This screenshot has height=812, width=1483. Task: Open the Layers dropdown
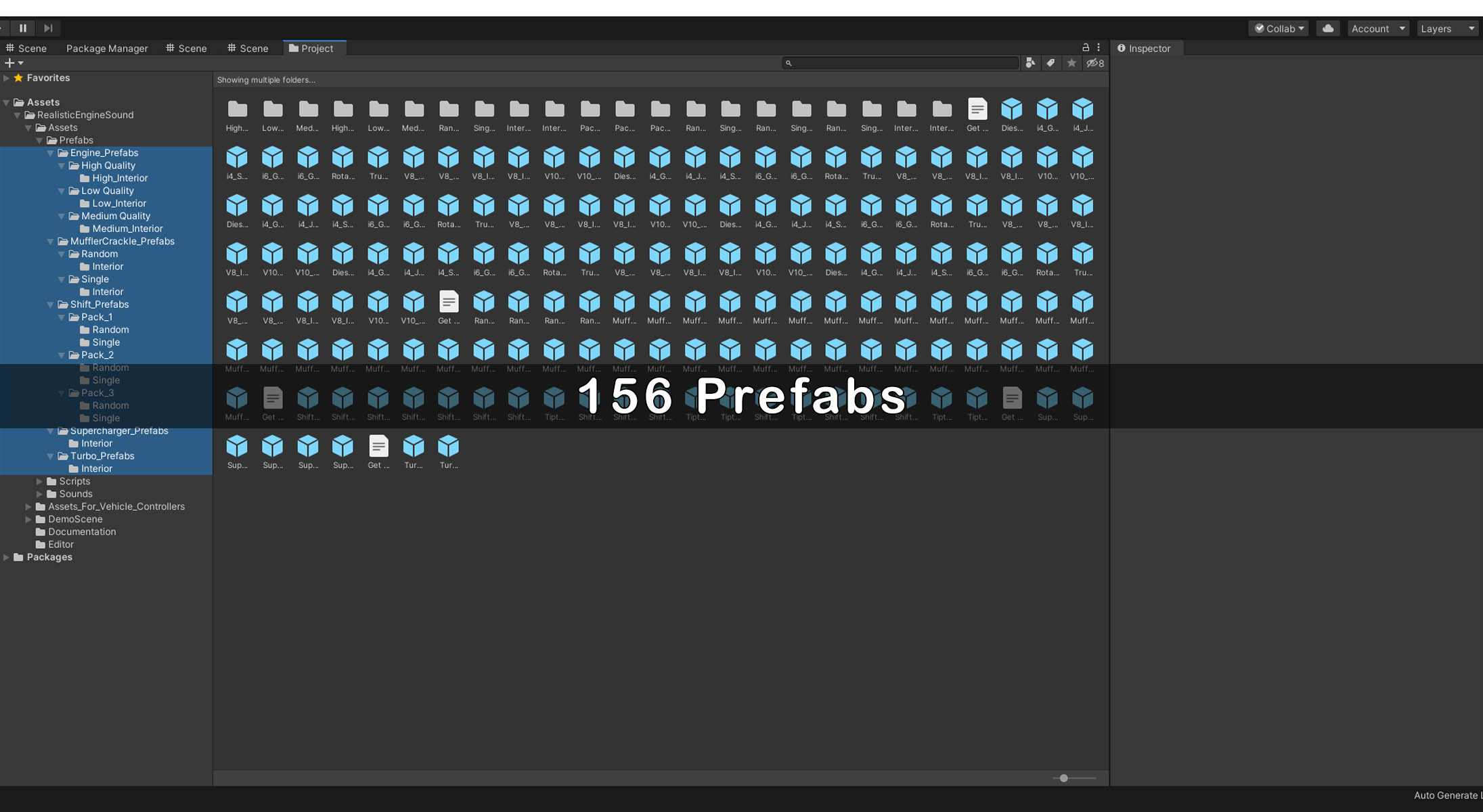1446,28
